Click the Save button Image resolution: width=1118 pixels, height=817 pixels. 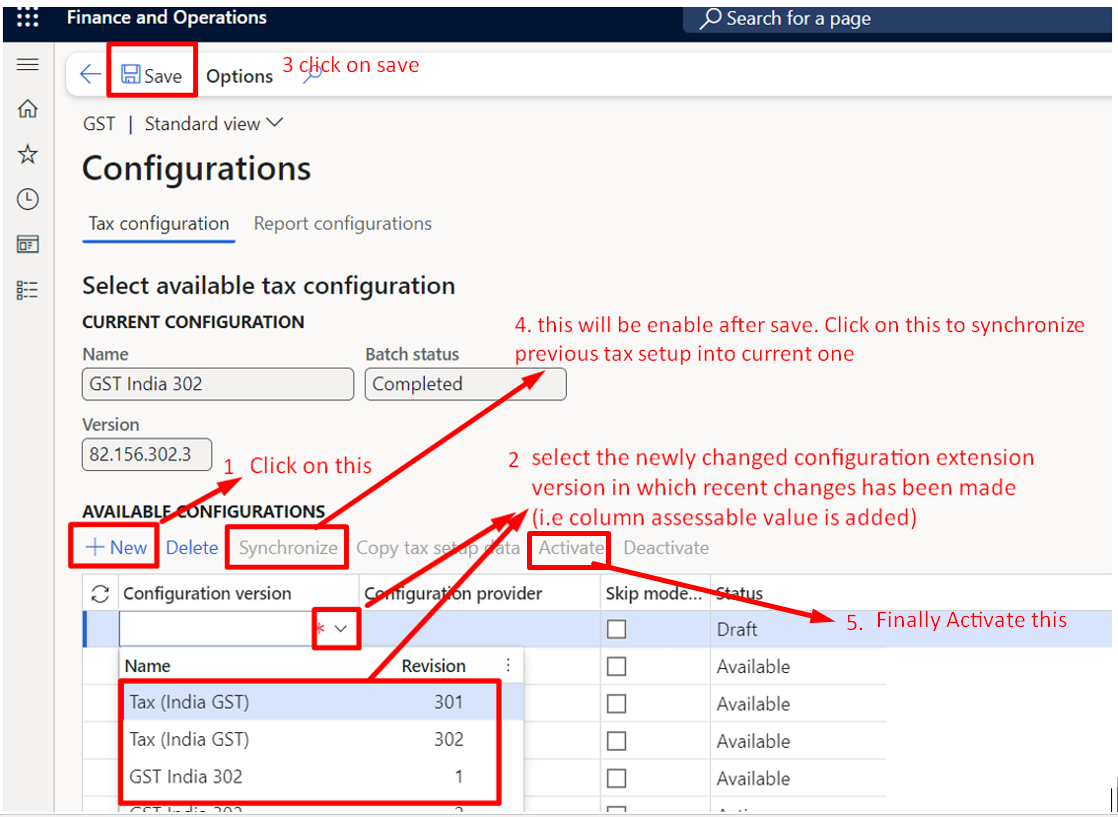(151, 76)
